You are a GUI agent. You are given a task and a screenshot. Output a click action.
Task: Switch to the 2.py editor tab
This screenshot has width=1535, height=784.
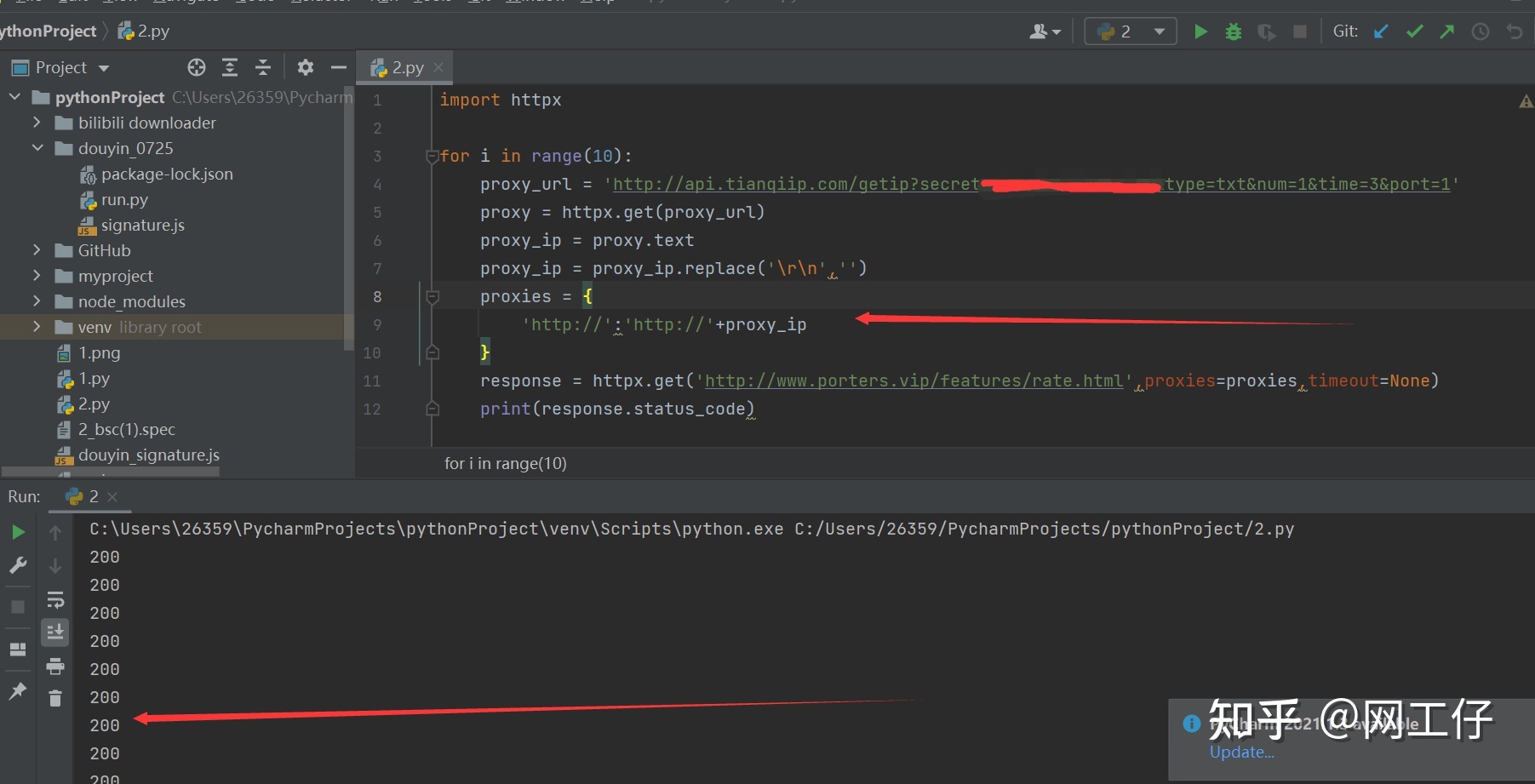coord(406,68)
